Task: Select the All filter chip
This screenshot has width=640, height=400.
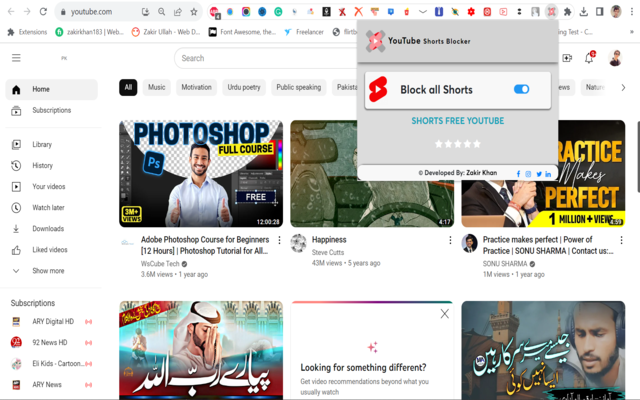Action: pos(128,87)
